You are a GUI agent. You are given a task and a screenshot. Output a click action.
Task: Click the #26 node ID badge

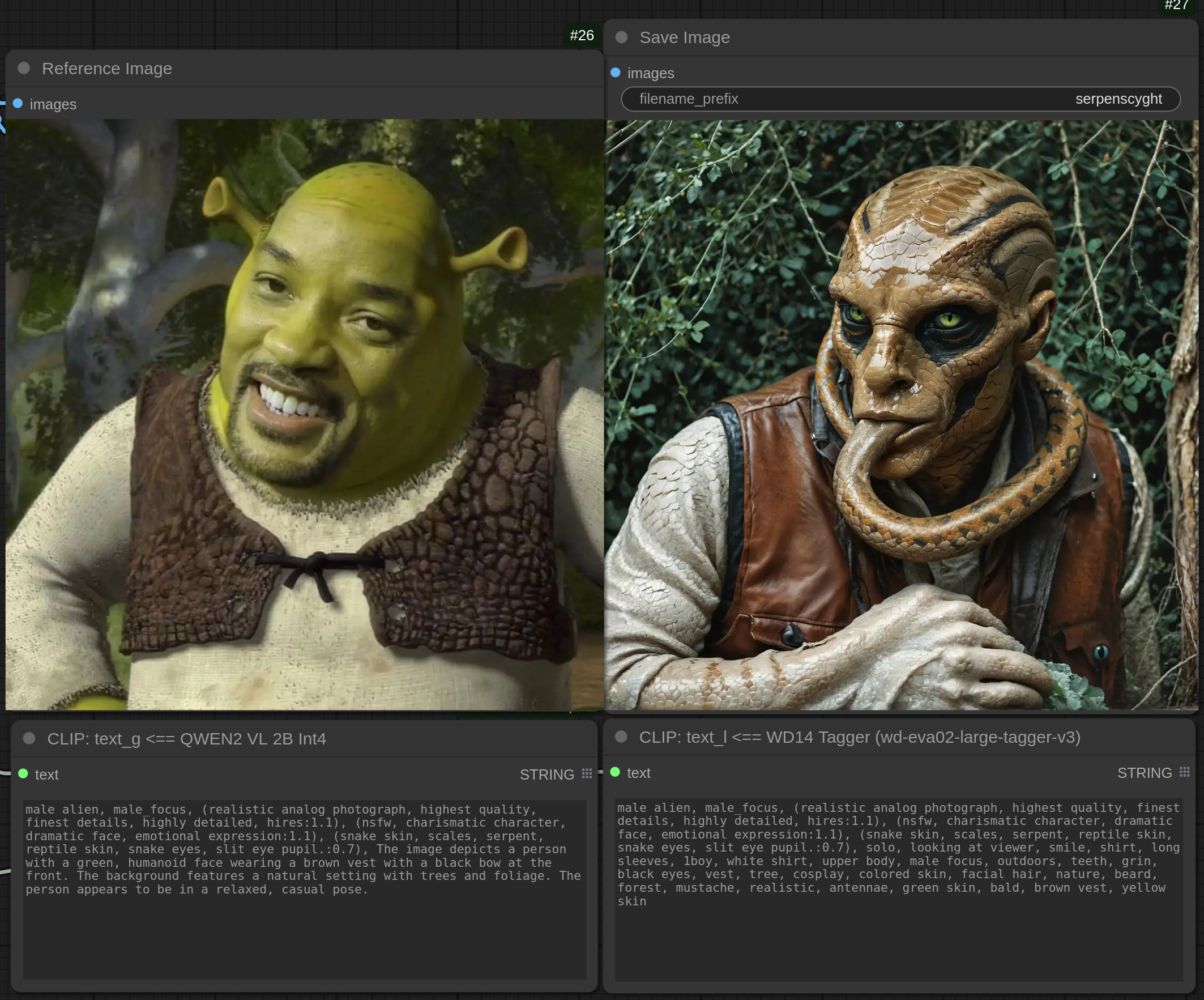click(582, 36)
